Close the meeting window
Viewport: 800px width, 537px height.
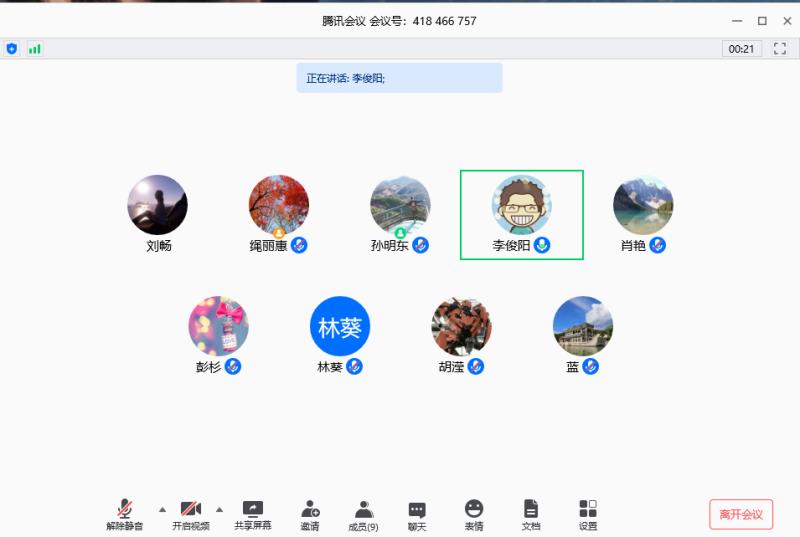(787, 21)
